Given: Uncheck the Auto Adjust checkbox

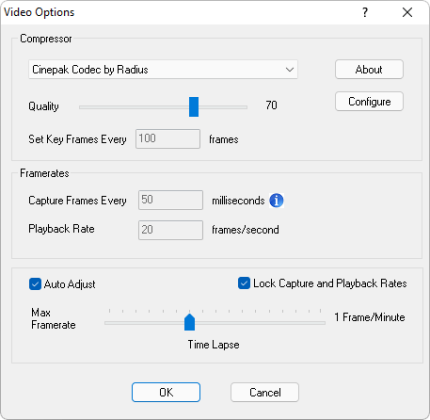Looking at the screenshot, I should (x=35, y=284).
